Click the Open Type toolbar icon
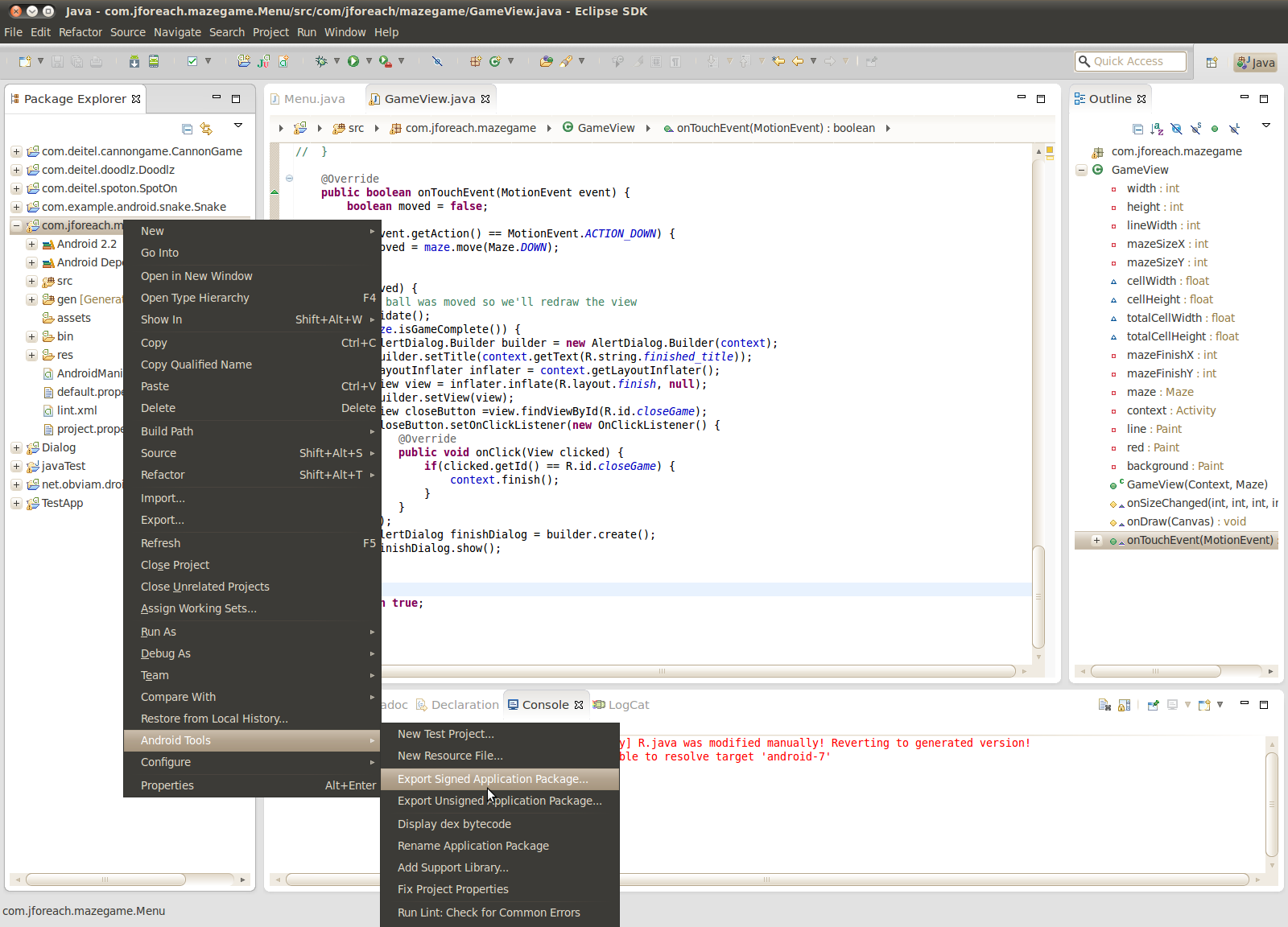The image size is (1288, 927). (x=547, y=61)
